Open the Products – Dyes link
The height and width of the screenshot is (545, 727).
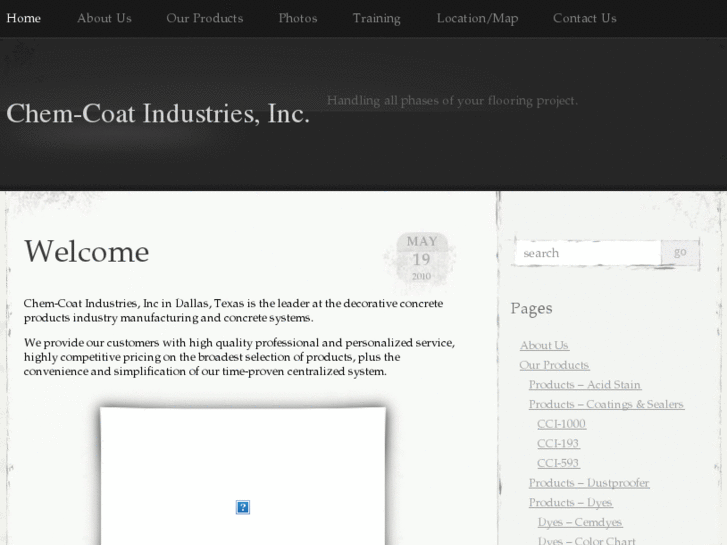[x=571, y=502]
